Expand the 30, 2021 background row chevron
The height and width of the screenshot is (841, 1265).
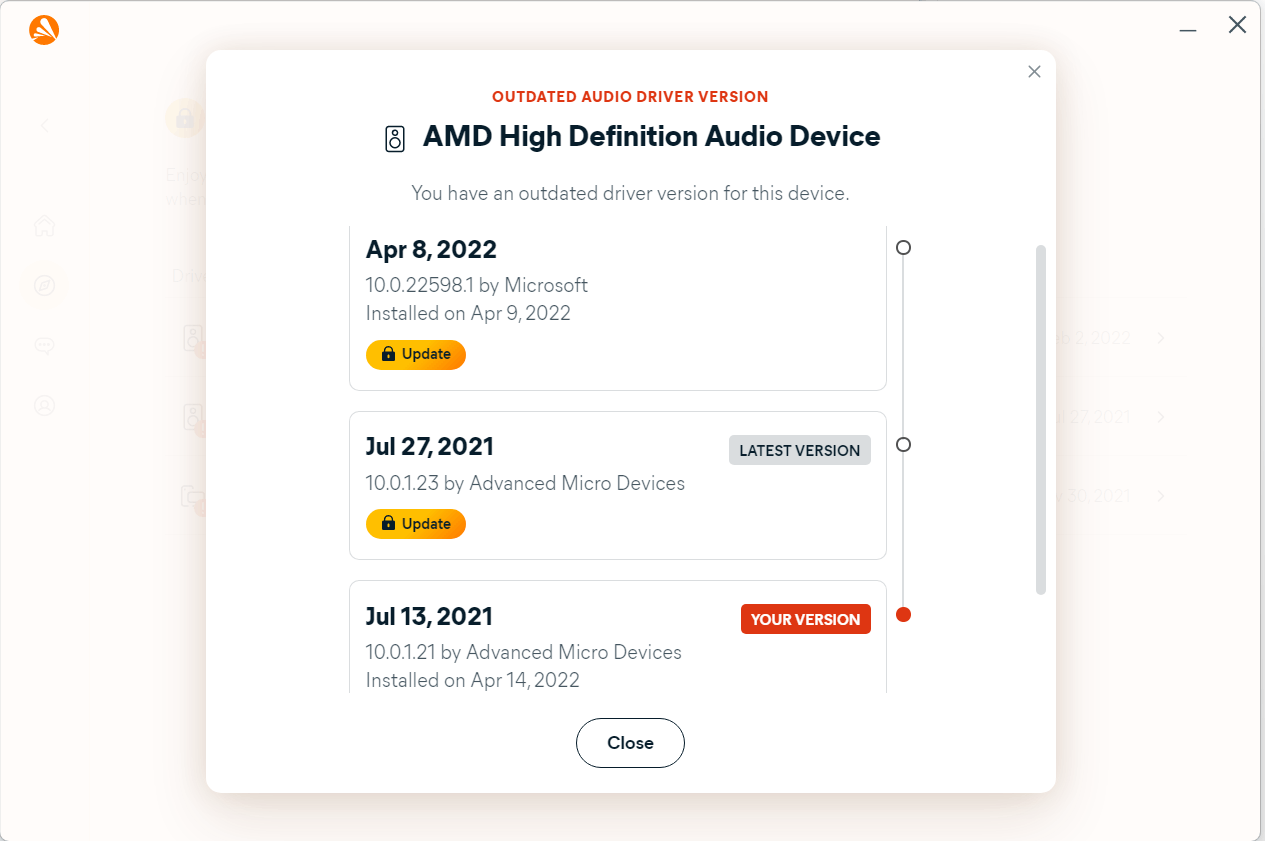click(1161, 496)
